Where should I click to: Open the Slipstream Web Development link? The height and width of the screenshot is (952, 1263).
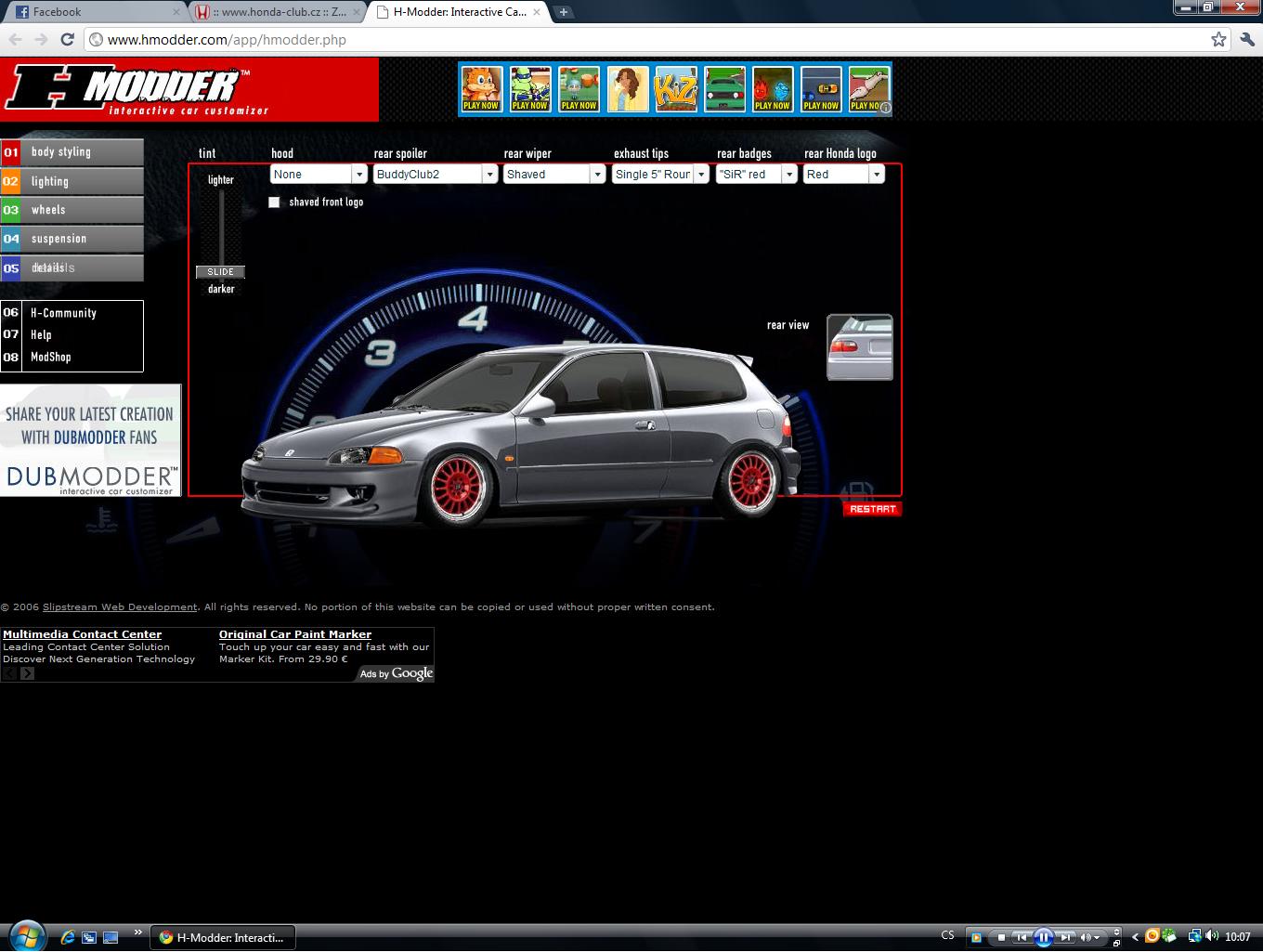pyautogui.click(x=120, y=607)
